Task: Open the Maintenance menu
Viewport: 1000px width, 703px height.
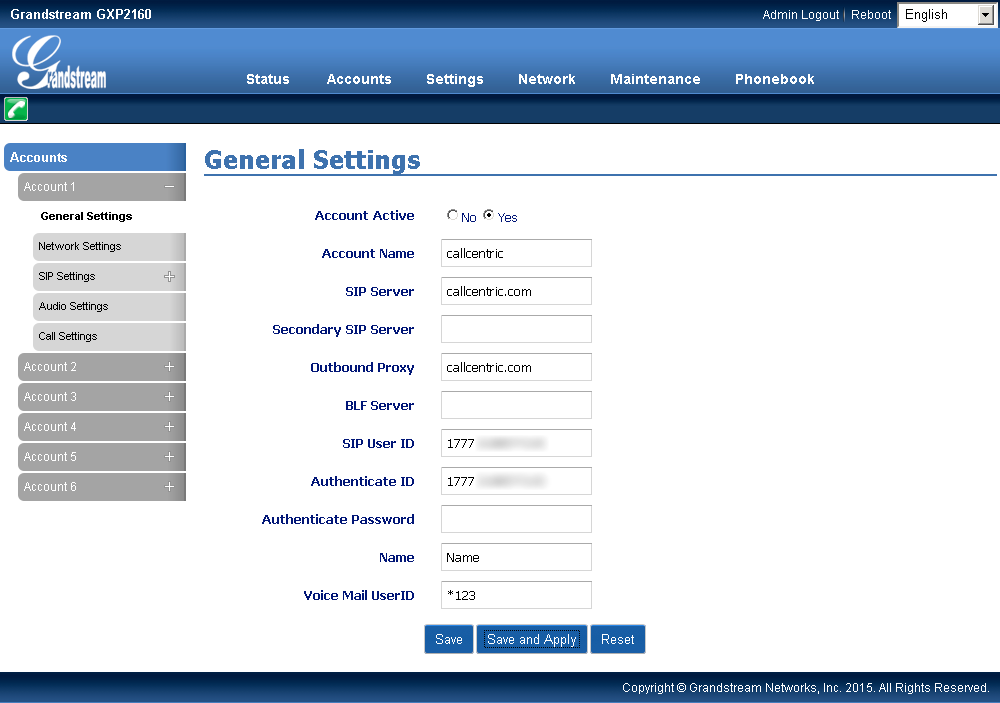Action: coord(655,79)
